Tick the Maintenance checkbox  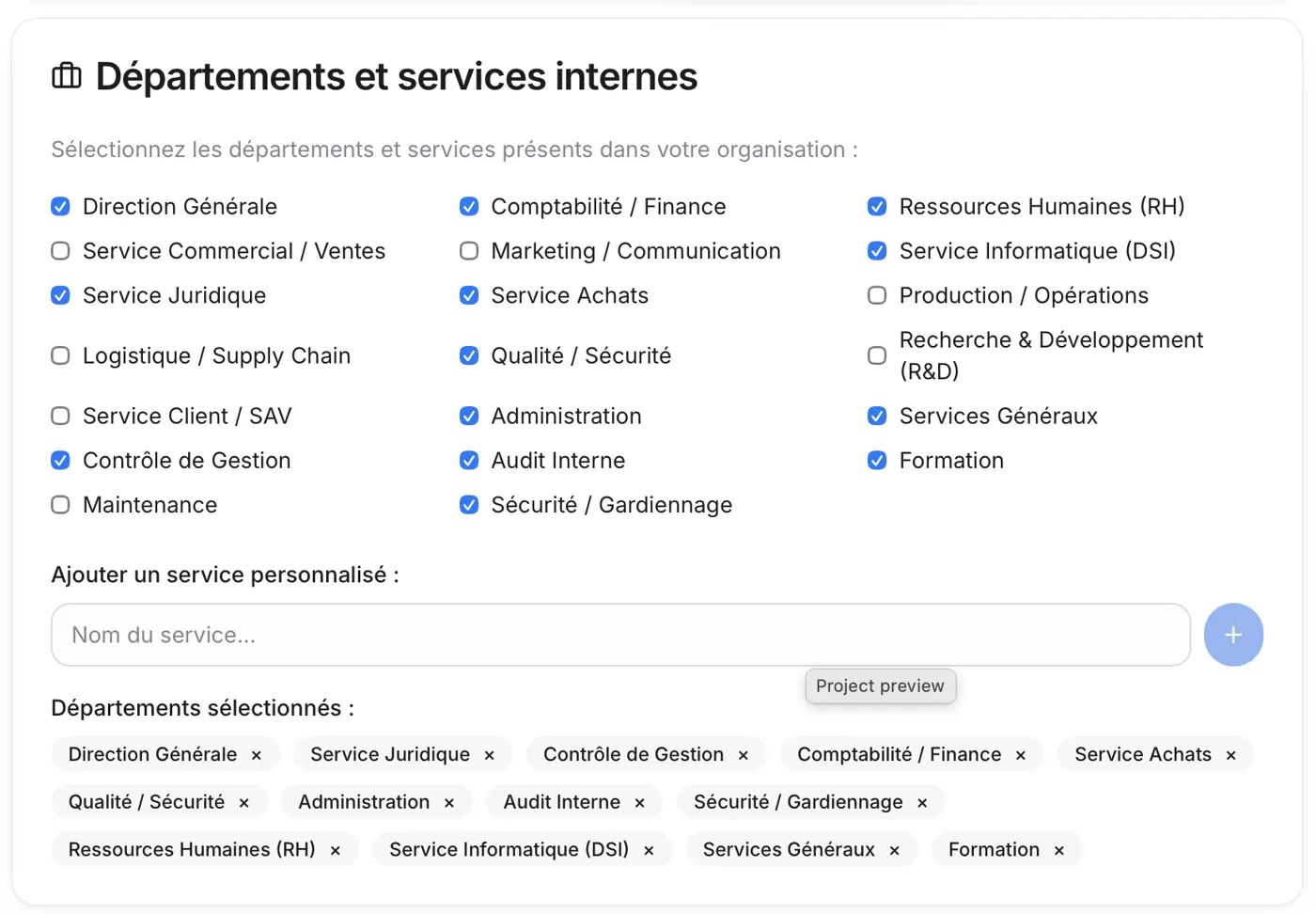click(60, 505)
